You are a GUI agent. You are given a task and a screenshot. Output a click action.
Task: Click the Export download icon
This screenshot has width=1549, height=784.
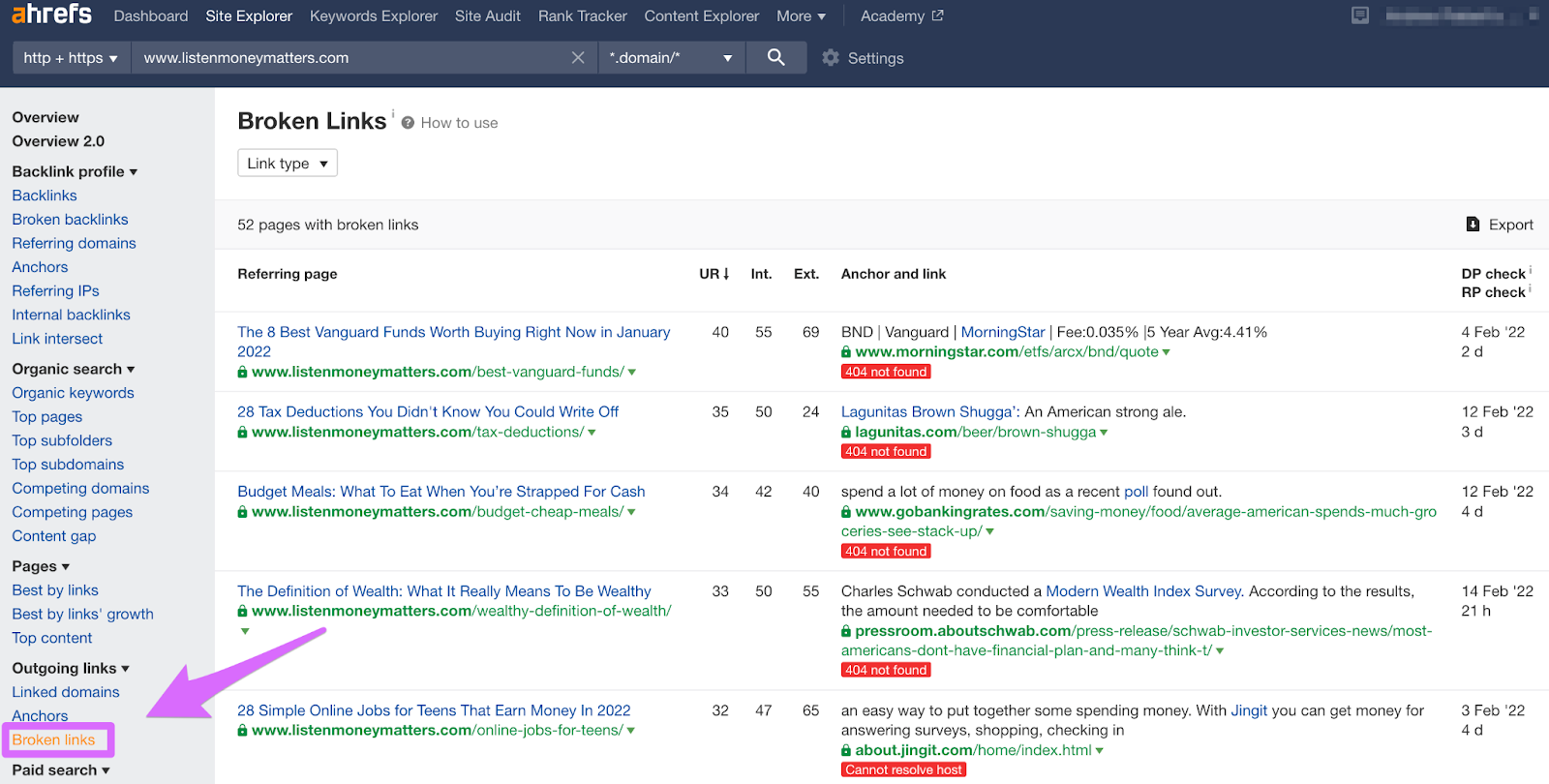(x=1473, y=224)
